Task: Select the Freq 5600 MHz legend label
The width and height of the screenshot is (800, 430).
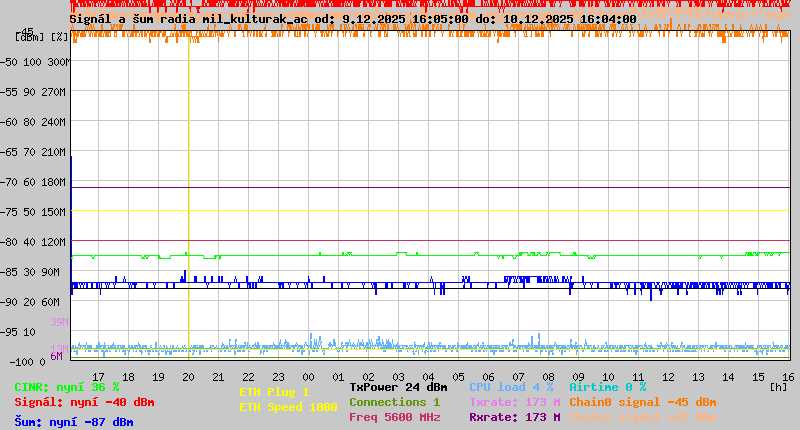Action: click(x=394, y=417)
